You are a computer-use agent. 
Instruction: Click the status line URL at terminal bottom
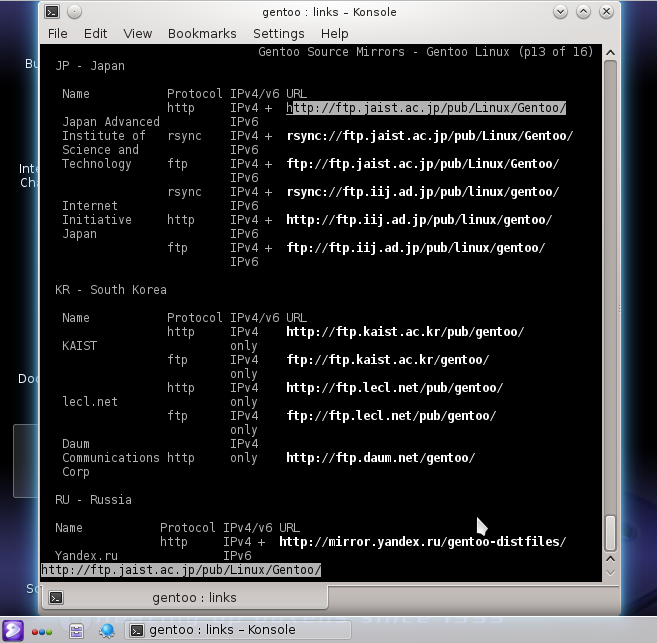181,570
